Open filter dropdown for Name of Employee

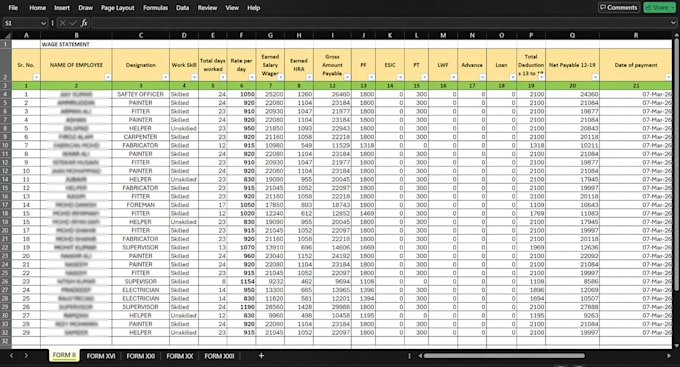108,77
